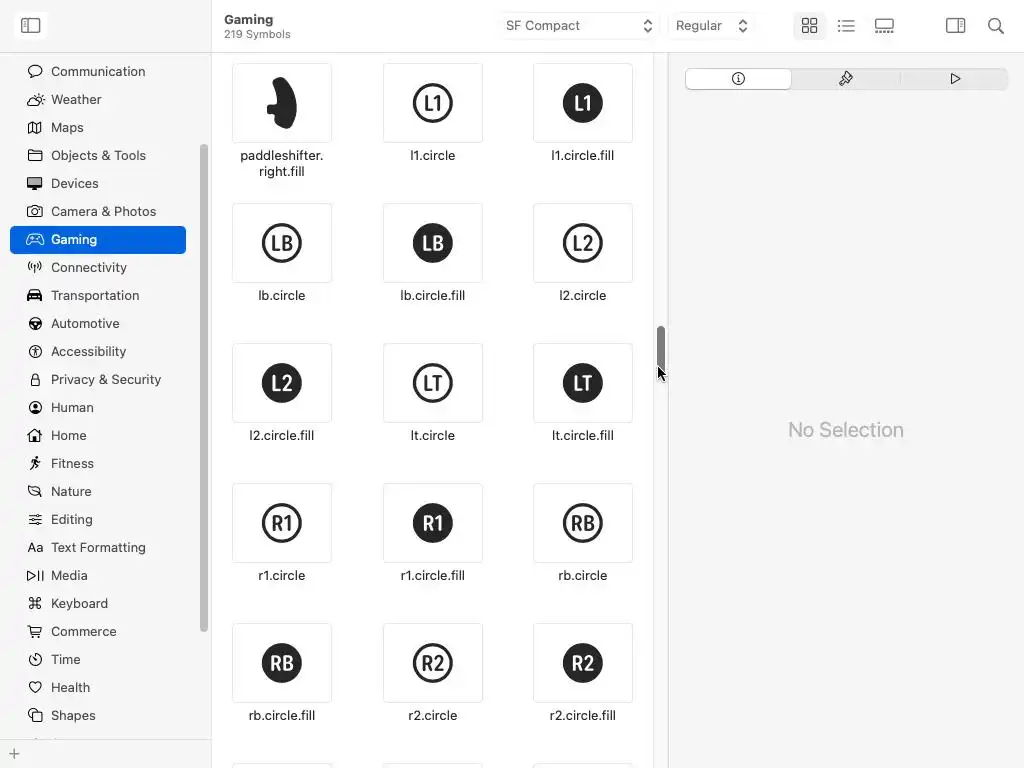The height and width of the screenshot is (768, 1024).
Task: Switch to the animation play tab
Action: tap(955, 78)
